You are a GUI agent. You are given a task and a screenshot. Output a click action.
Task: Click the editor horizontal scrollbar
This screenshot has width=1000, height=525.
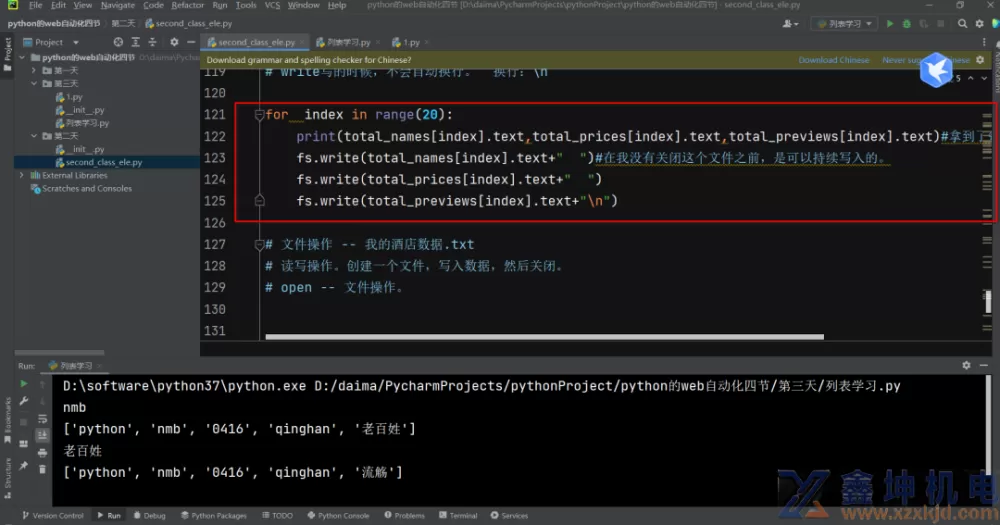pyautogui.click(x=545, y=337)
